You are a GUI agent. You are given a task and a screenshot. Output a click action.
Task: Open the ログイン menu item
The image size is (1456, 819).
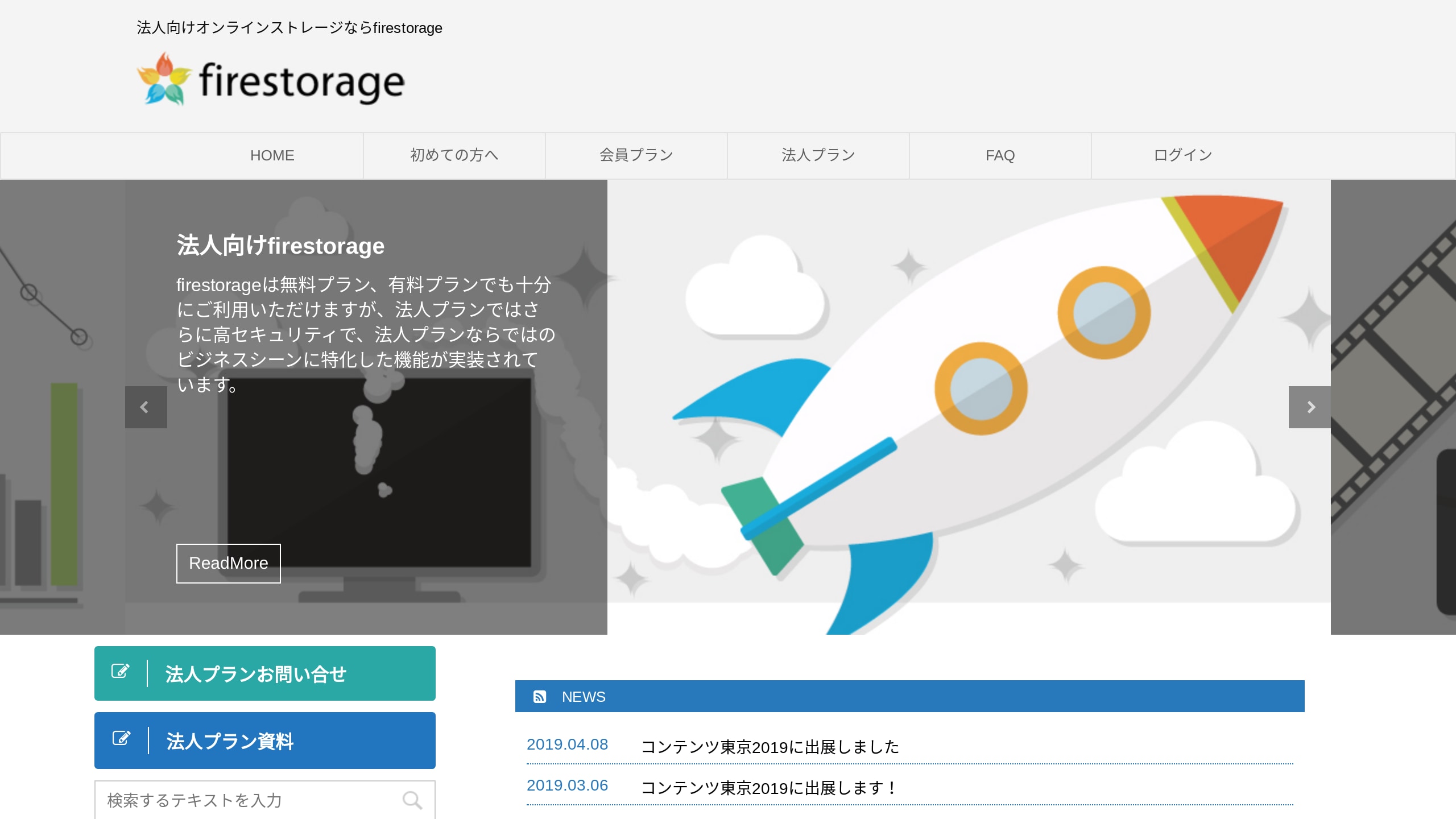coord(1182,155)
